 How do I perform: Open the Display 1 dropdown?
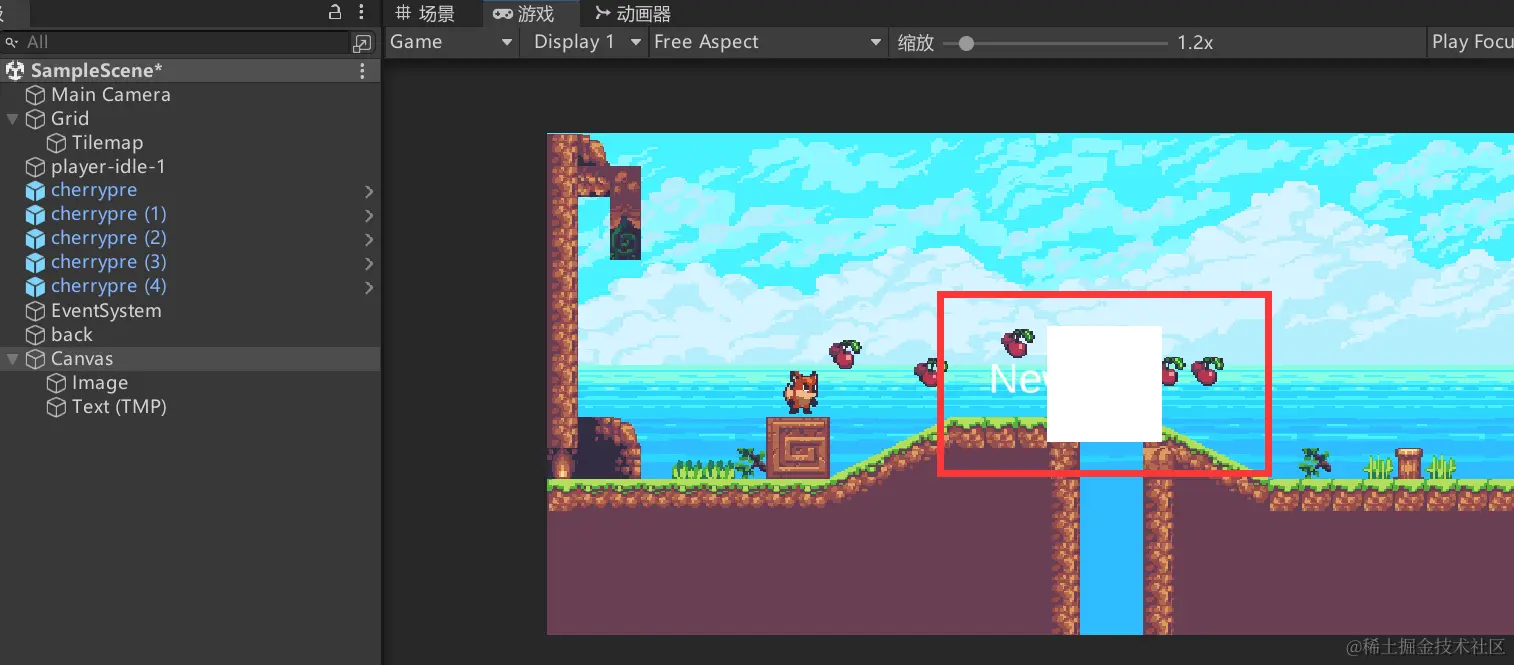tap(584, 42)
